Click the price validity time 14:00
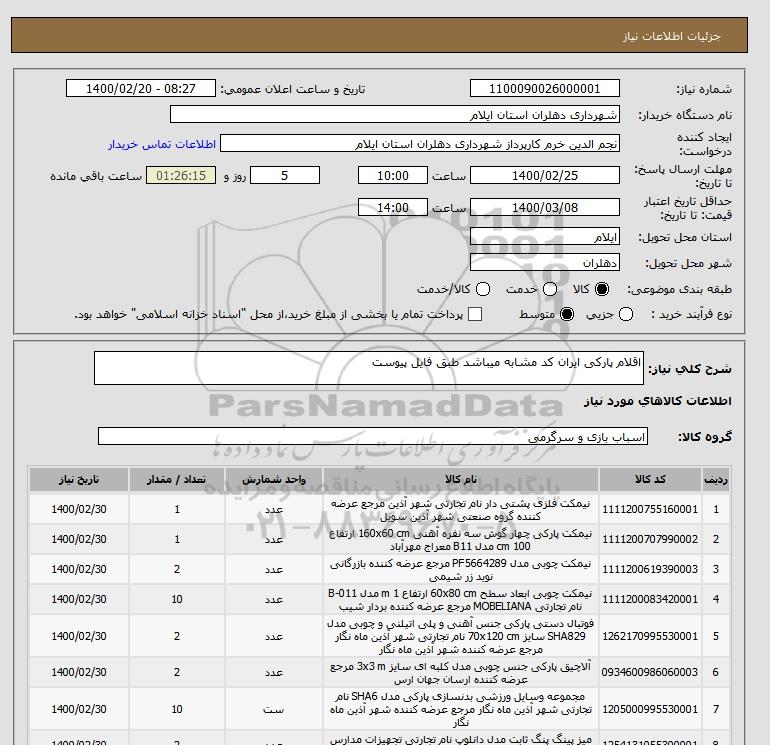770x745 pixels. [x=392, y=207]
